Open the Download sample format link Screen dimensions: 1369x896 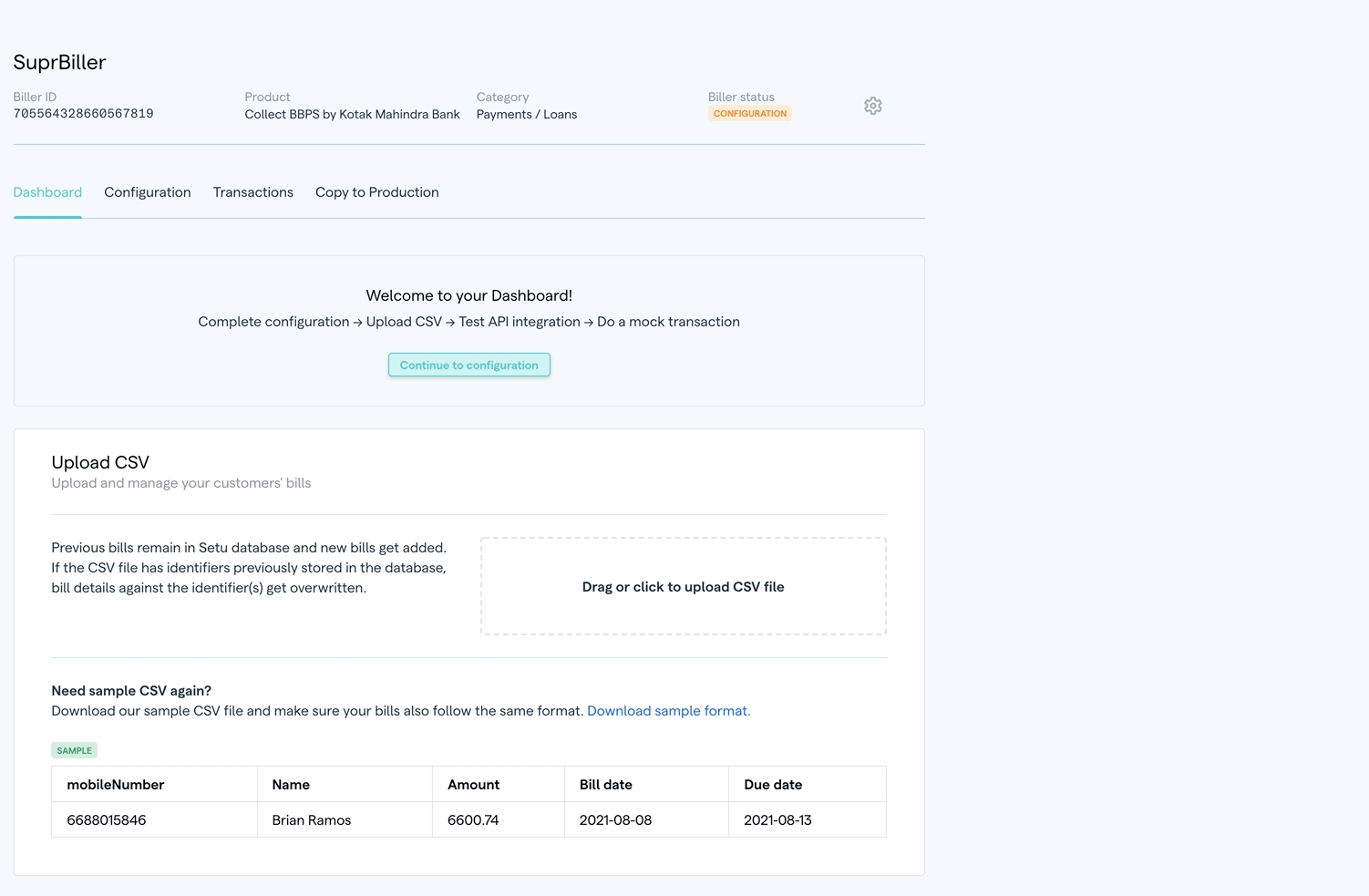tap(668, 710)
